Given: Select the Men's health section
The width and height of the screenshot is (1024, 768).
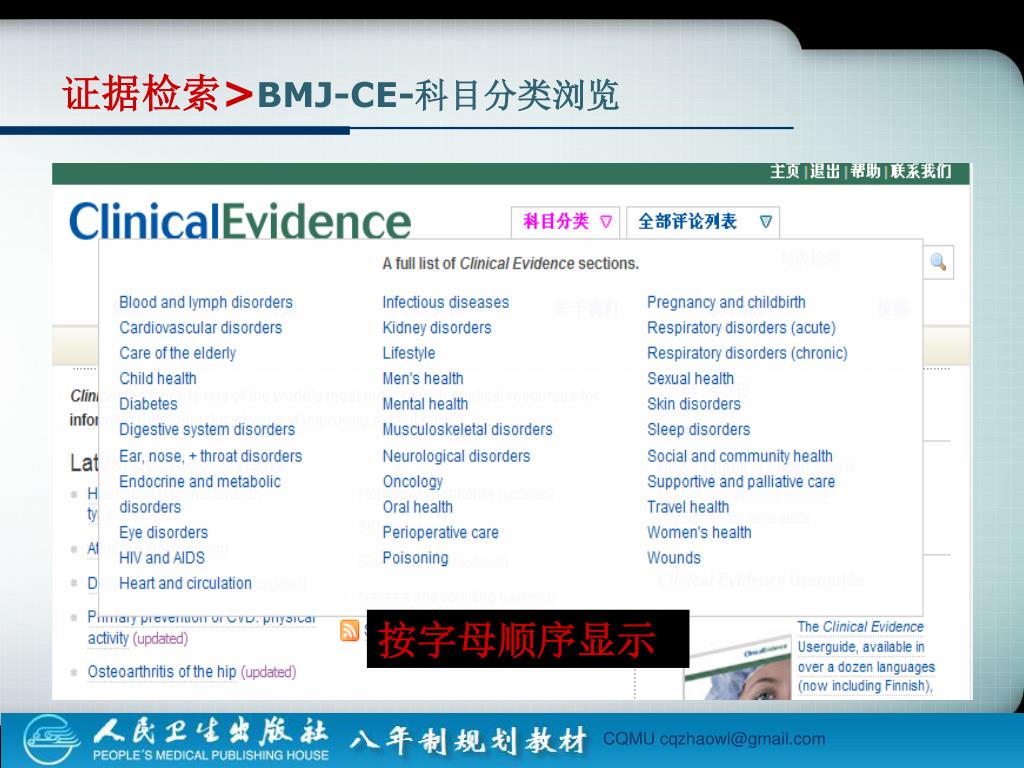Looking at the screenshot, I should click(x=423, y=379).
